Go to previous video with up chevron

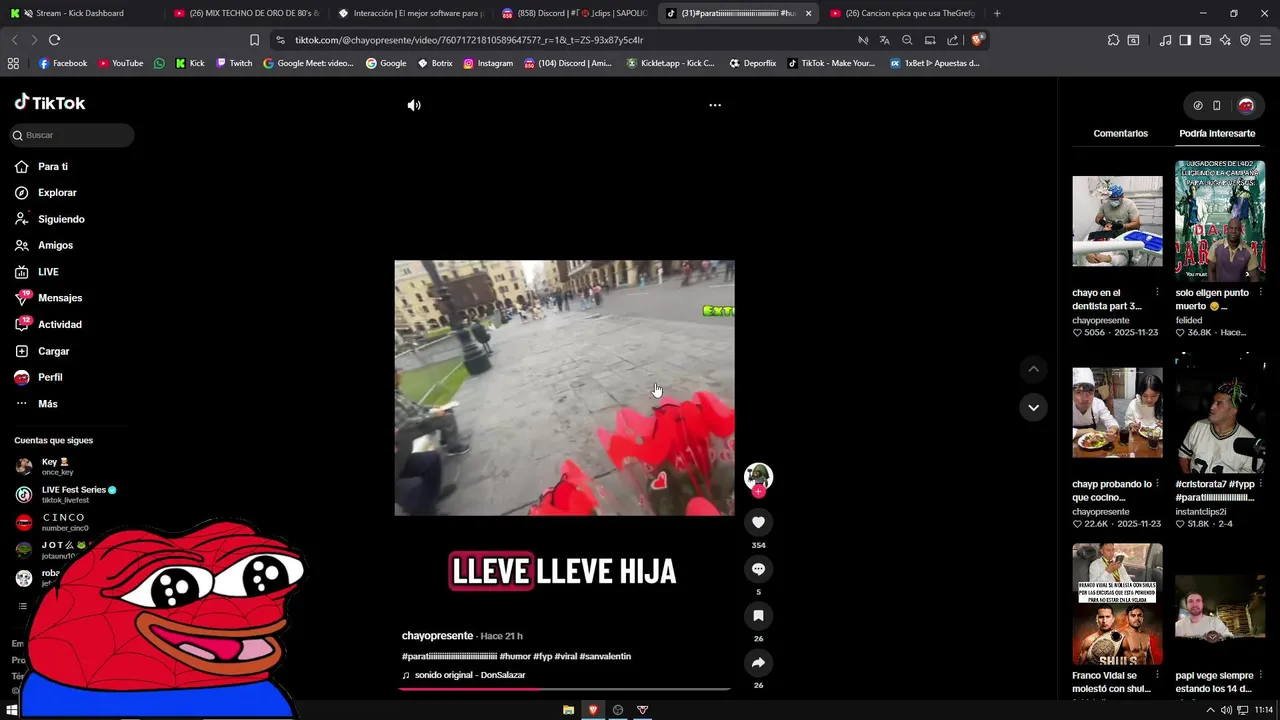pyautogui.click(x=1033, y=369)
